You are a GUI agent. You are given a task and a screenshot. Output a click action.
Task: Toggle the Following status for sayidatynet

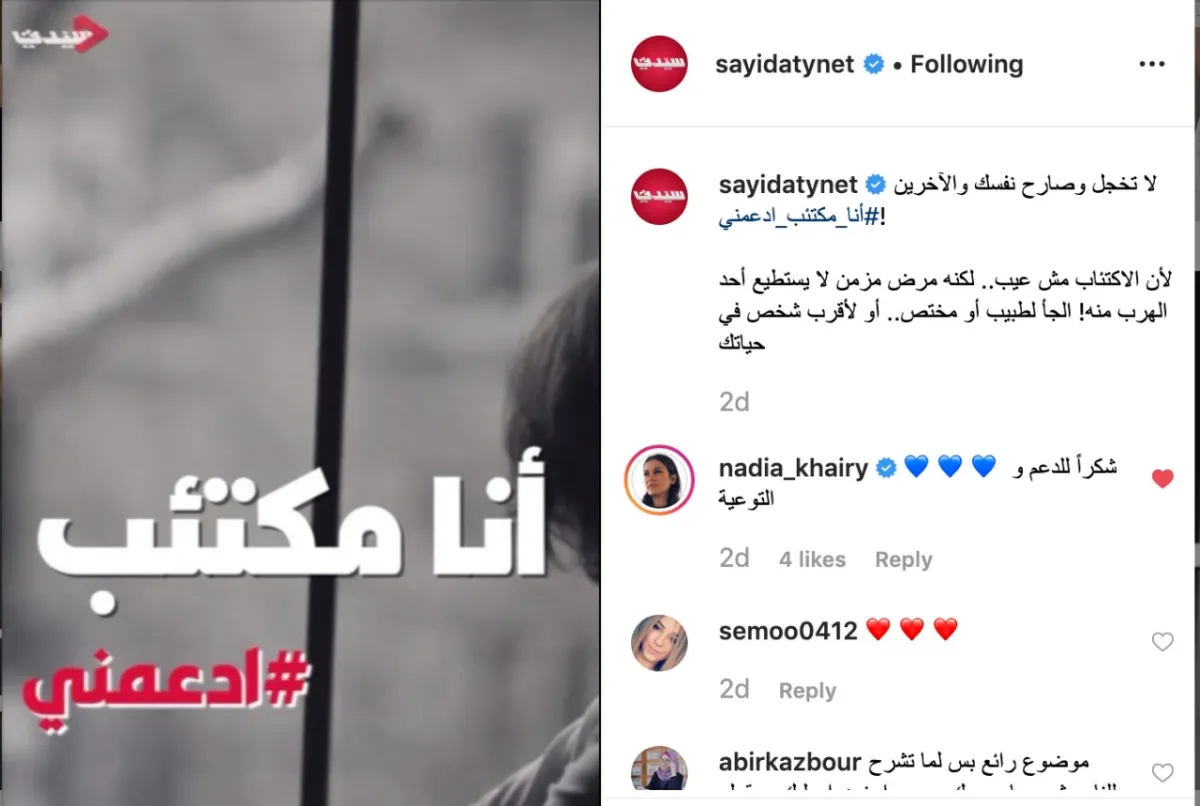click(966, 64)
